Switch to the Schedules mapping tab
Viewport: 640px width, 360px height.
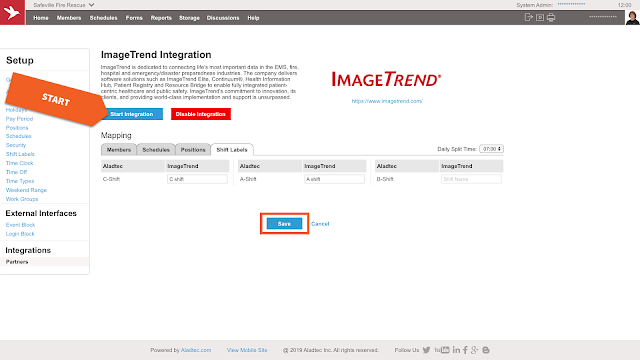(156, 150)
